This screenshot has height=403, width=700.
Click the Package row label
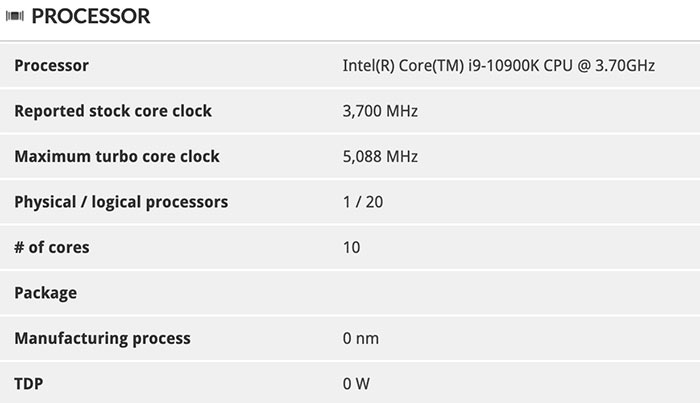point(45,293)
